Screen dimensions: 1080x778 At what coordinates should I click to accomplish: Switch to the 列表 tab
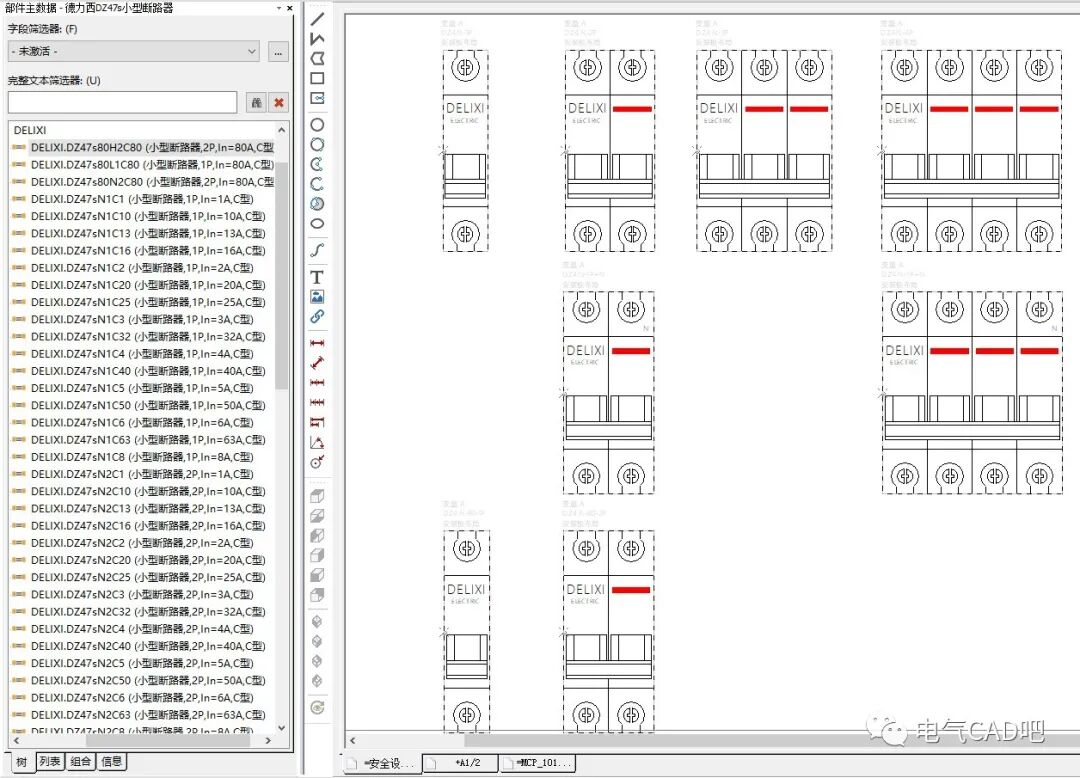click(x=50, y=761)
